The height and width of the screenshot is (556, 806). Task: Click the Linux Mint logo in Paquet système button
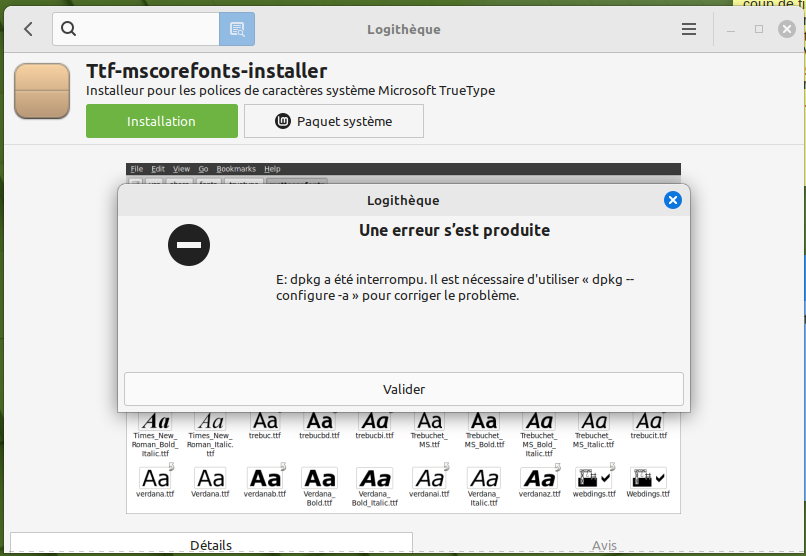tap(283, 121)
